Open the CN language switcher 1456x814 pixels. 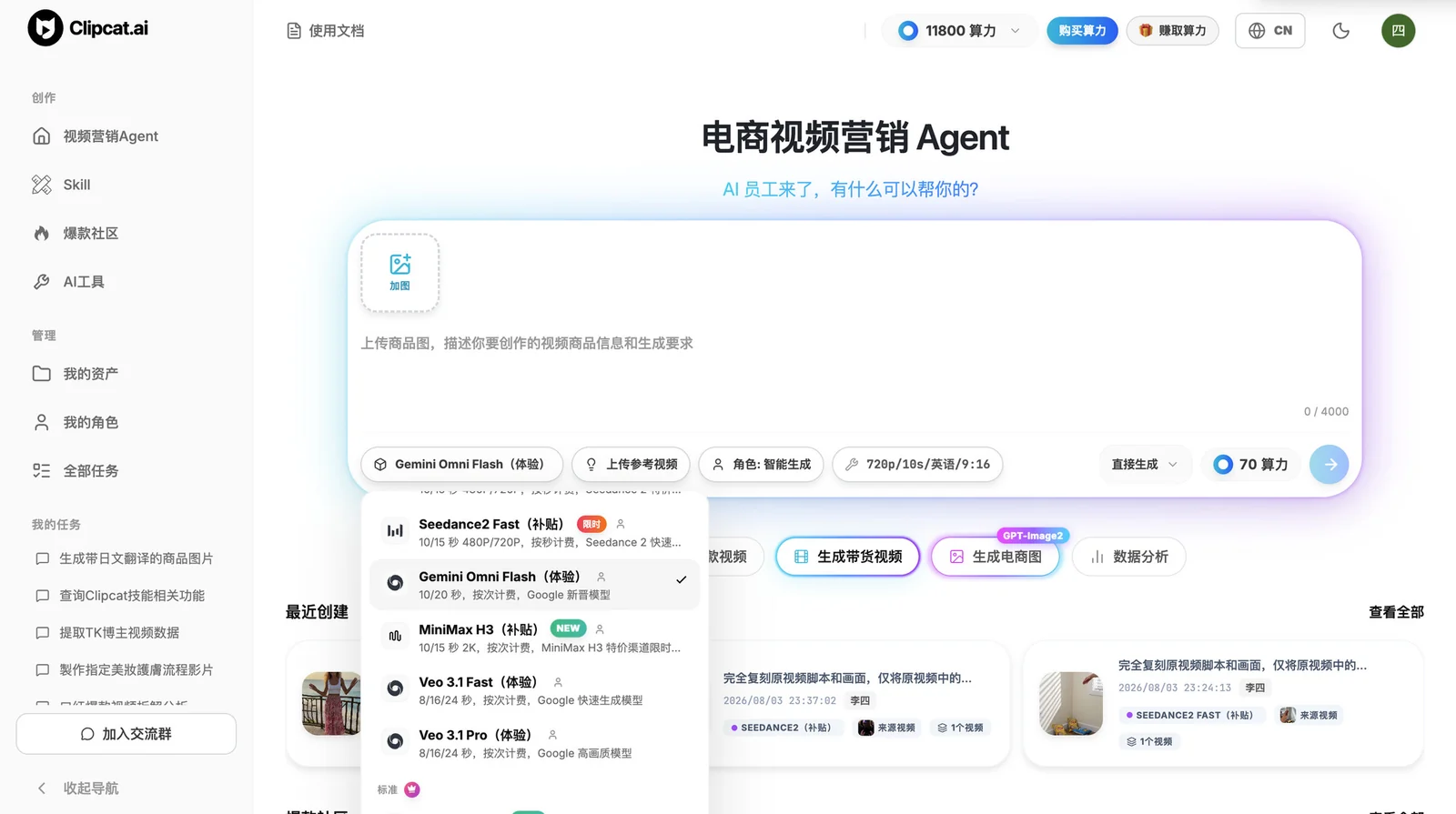1270,31
